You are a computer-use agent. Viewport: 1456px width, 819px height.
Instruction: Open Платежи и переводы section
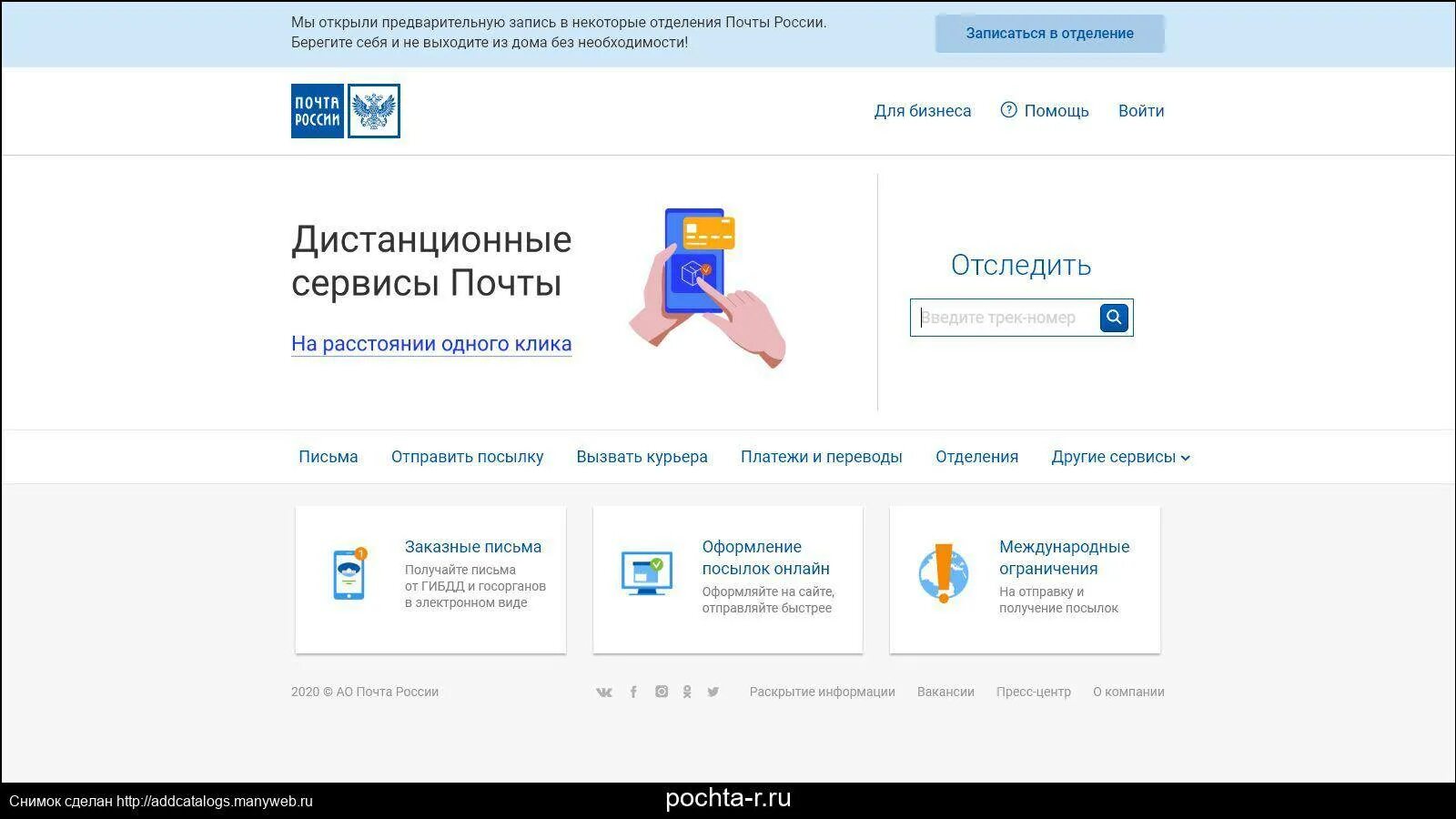pyautogui.click(x=822, y=457)
